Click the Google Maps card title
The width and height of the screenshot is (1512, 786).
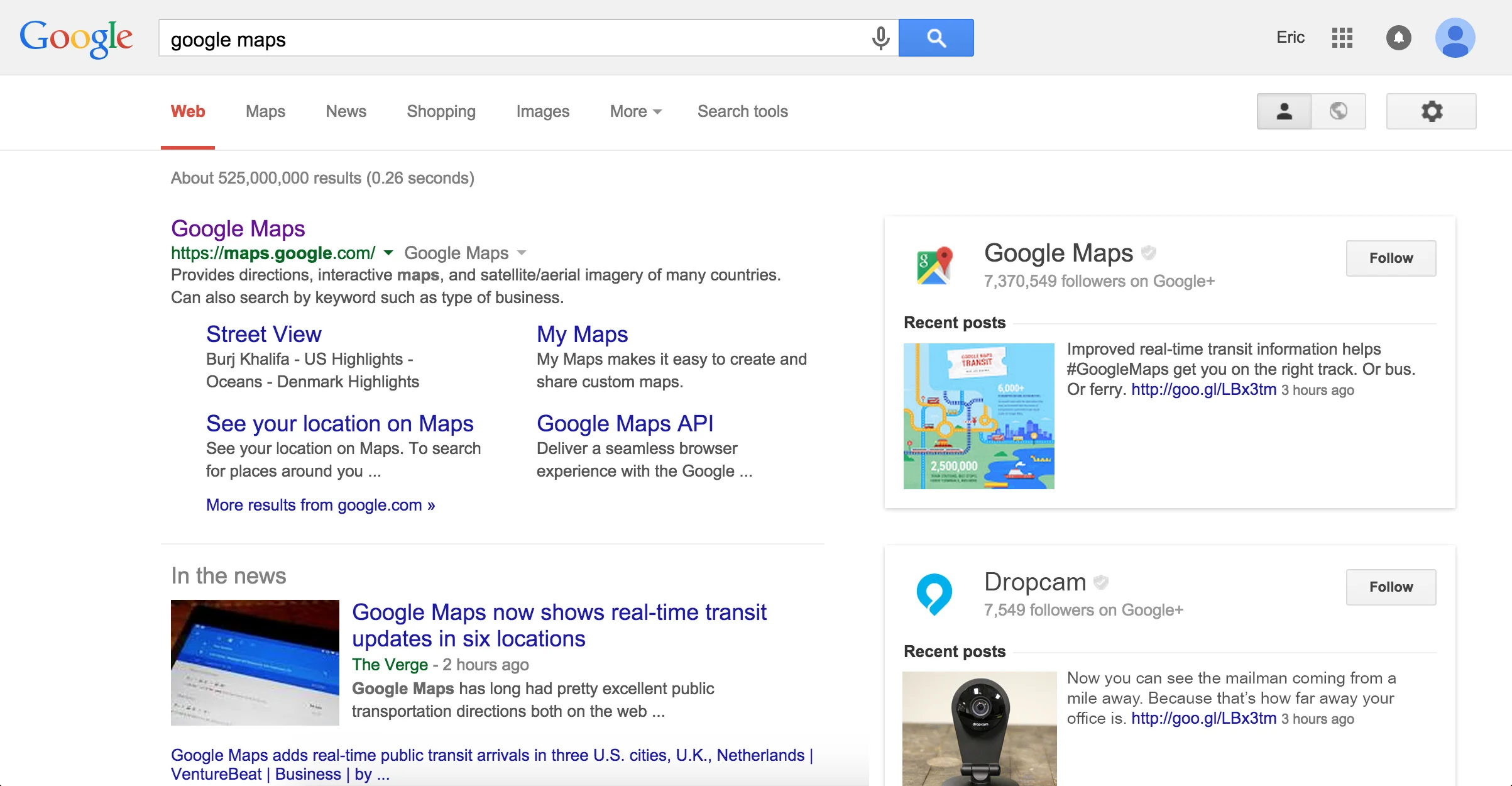1058,253
